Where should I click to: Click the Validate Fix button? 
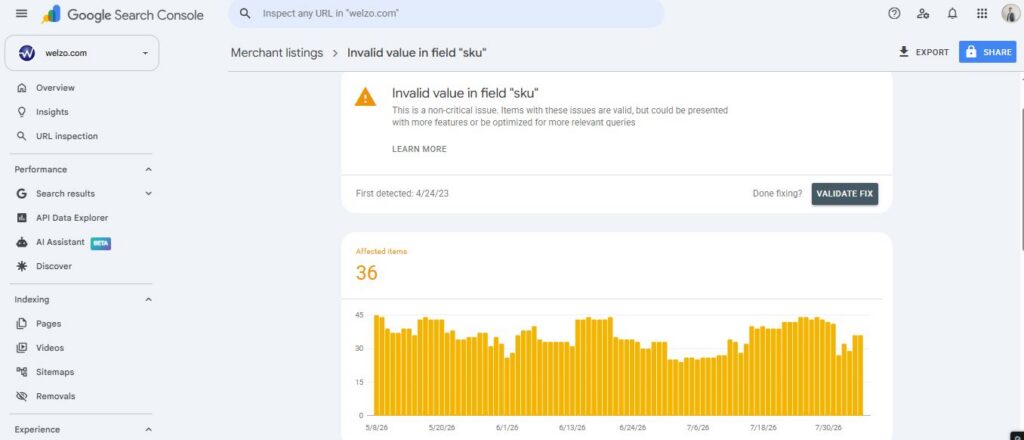[845, 194]
